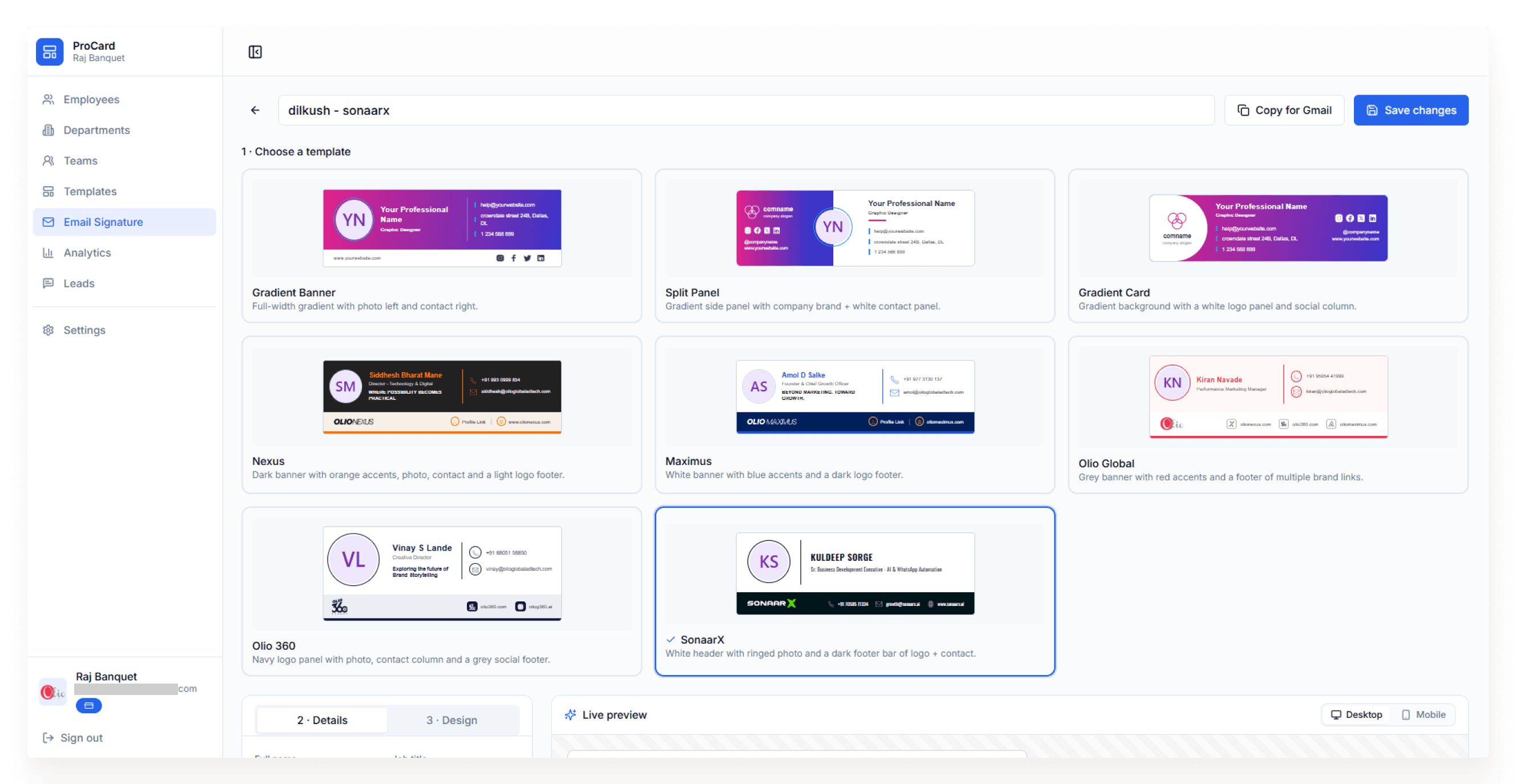The image size is (1516, 784).
Task: Open Templates in the sidebar
Action: (124, 191)
